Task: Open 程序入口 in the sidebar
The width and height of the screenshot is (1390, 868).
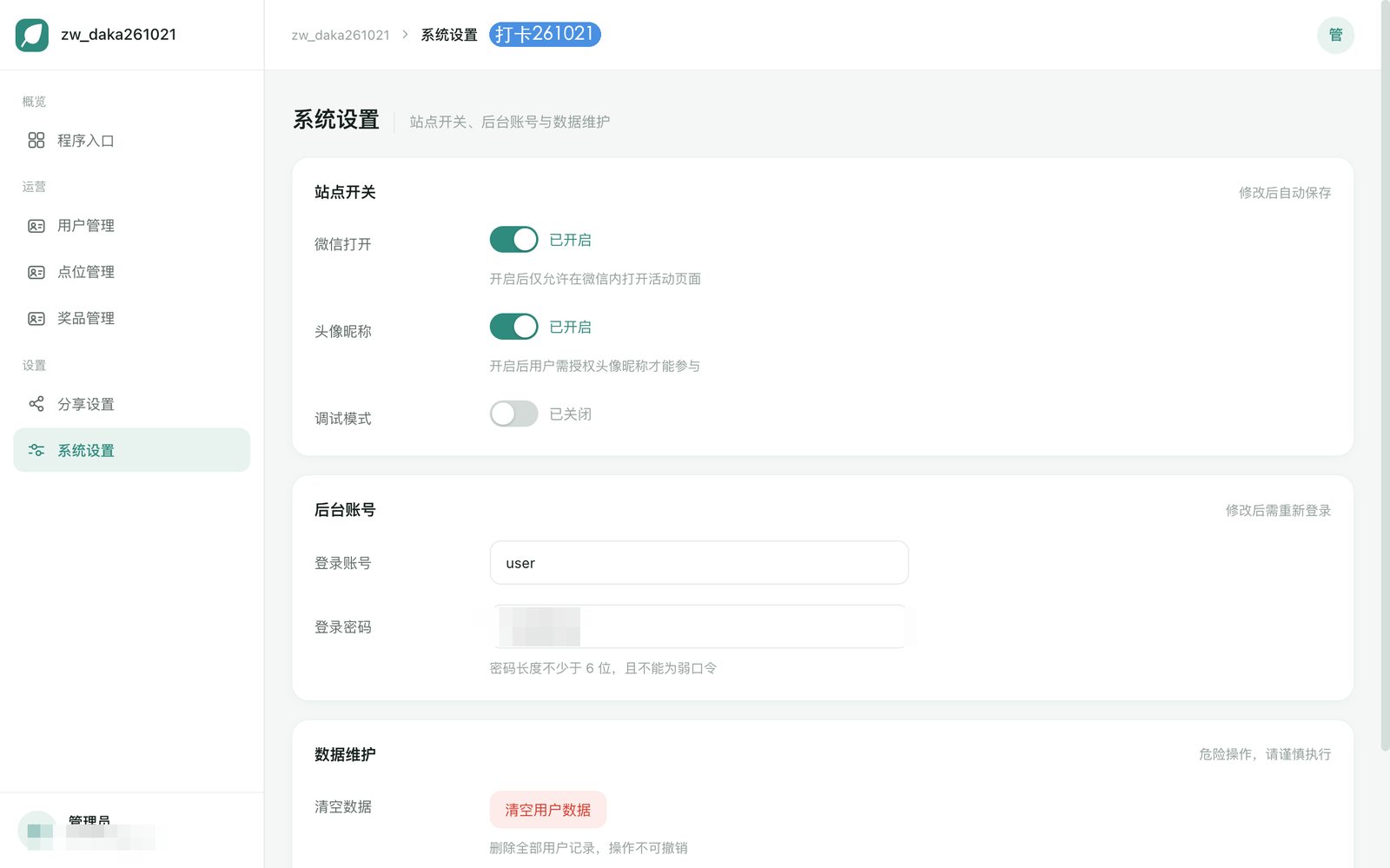Action: coord(132,141)
